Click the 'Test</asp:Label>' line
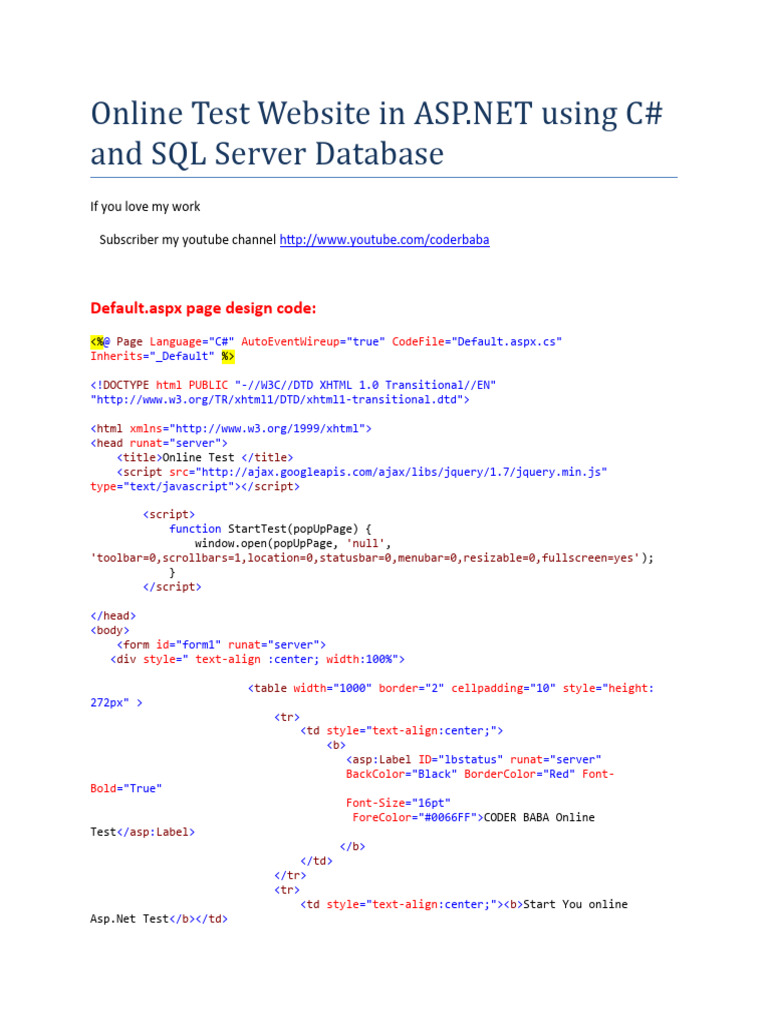 142,831
